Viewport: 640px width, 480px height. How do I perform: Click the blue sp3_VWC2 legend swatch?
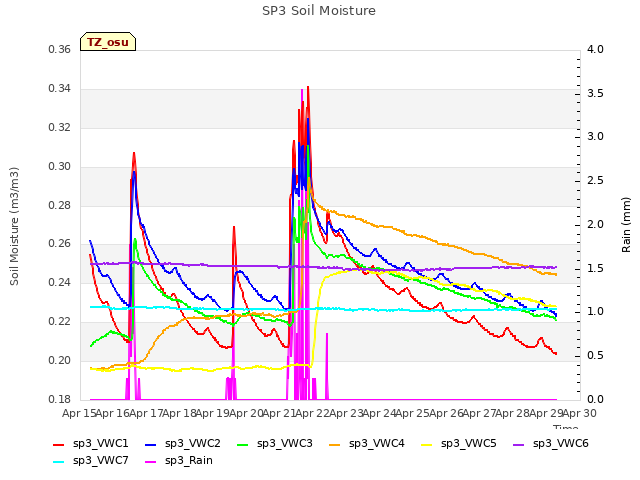tap(151, 445)
